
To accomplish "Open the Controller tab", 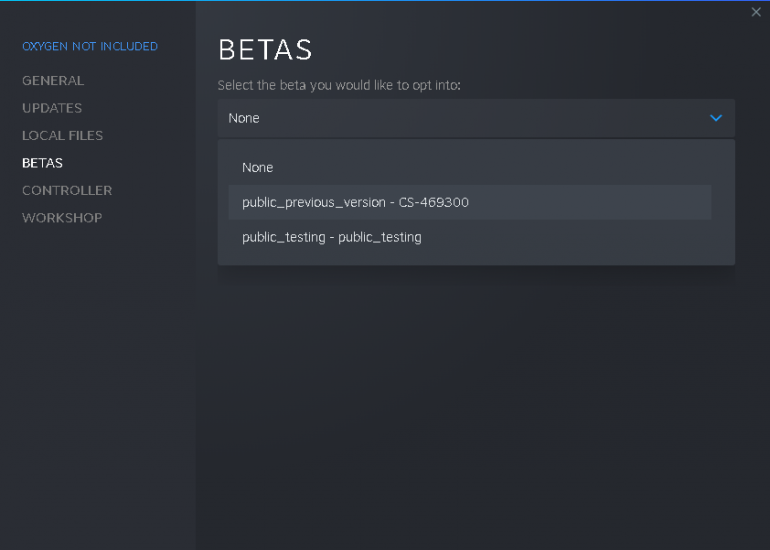I will [67, 191].
